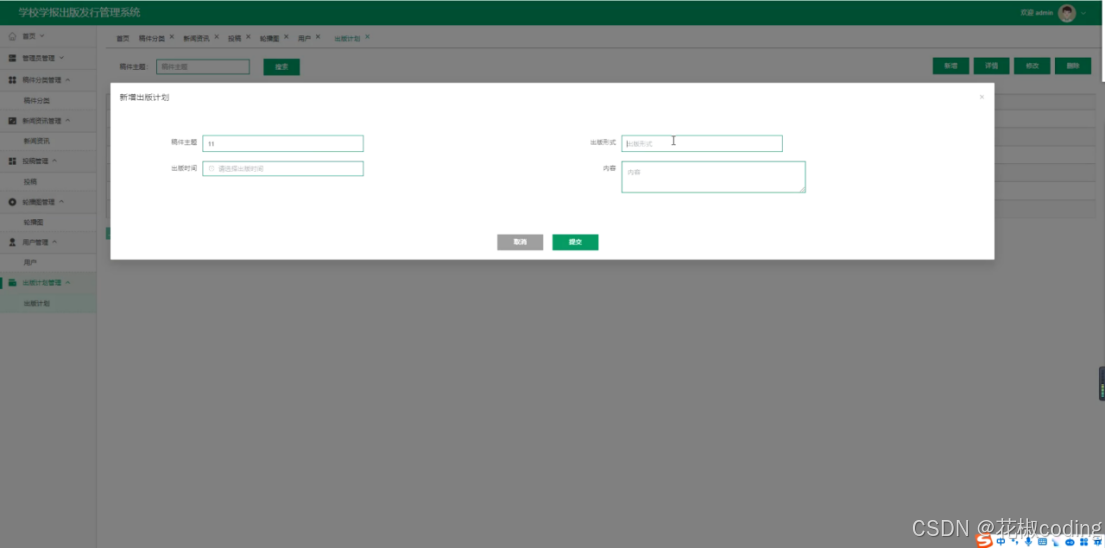Click the 出版计划管理 folder icon

pos(12,283)
